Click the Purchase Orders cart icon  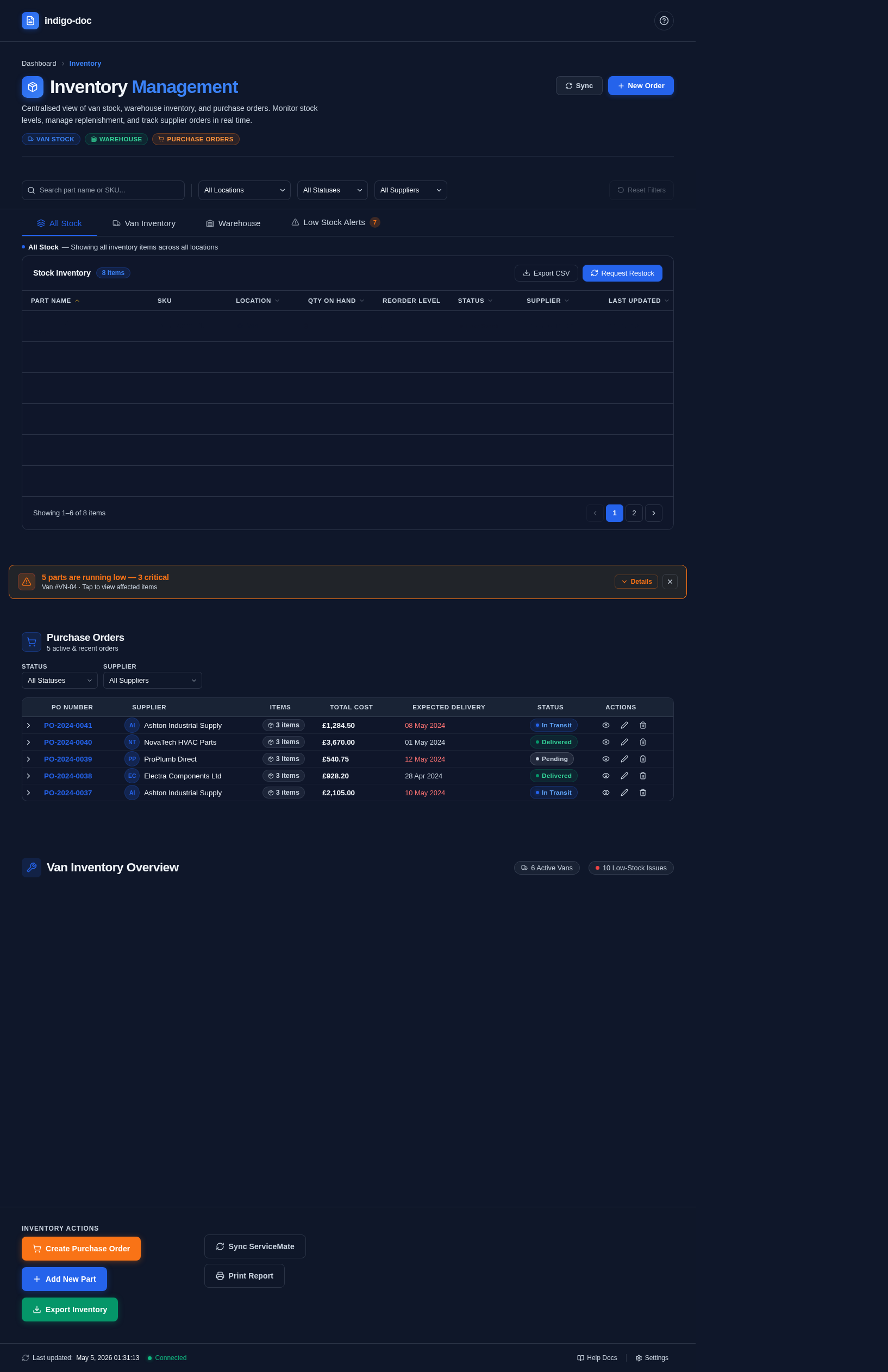click(x=32, y=641)
